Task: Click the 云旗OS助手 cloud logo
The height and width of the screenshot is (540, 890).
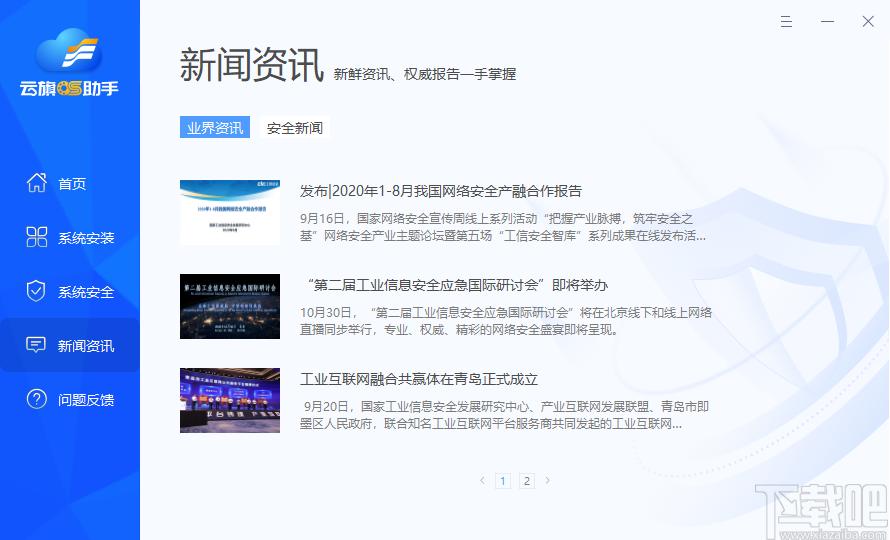Action: (69, 62)
